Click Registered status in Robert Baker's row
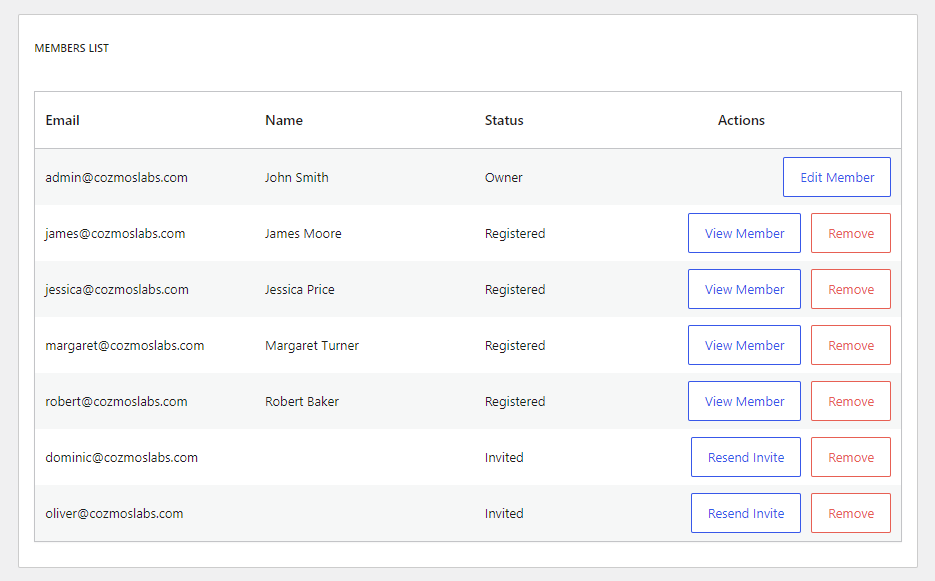935x581 pixels. pos(515,402)
